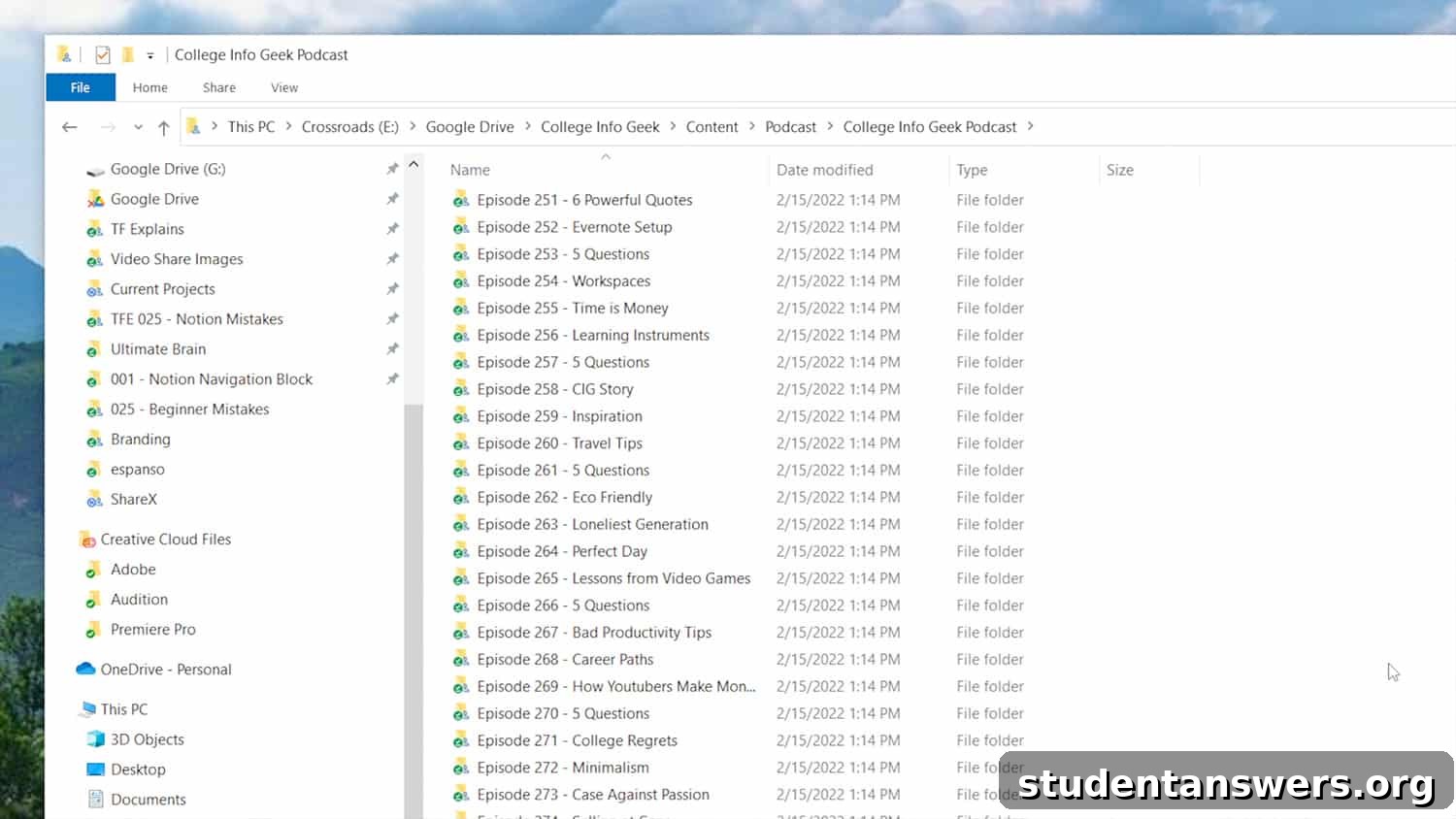Image resolution: width=1456 pixels, height=819 pixels.
Task: Select Episode 263 - Loneliest Generation
Action: tap(592, 524)
